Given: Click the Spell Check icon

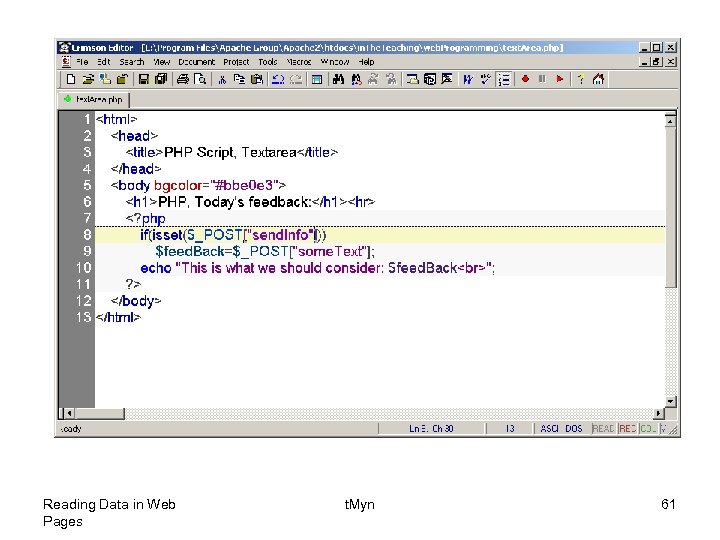Looking at the screenshot, I should tap(485, 79).
